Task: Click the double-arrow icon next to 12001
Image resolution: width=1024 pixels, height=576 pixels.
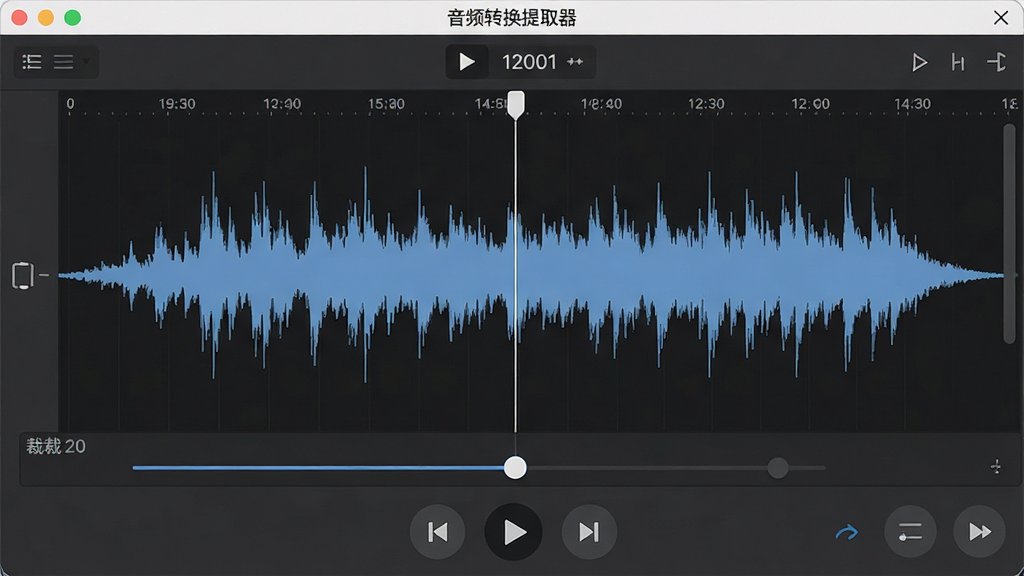Action: click(575, 62)
